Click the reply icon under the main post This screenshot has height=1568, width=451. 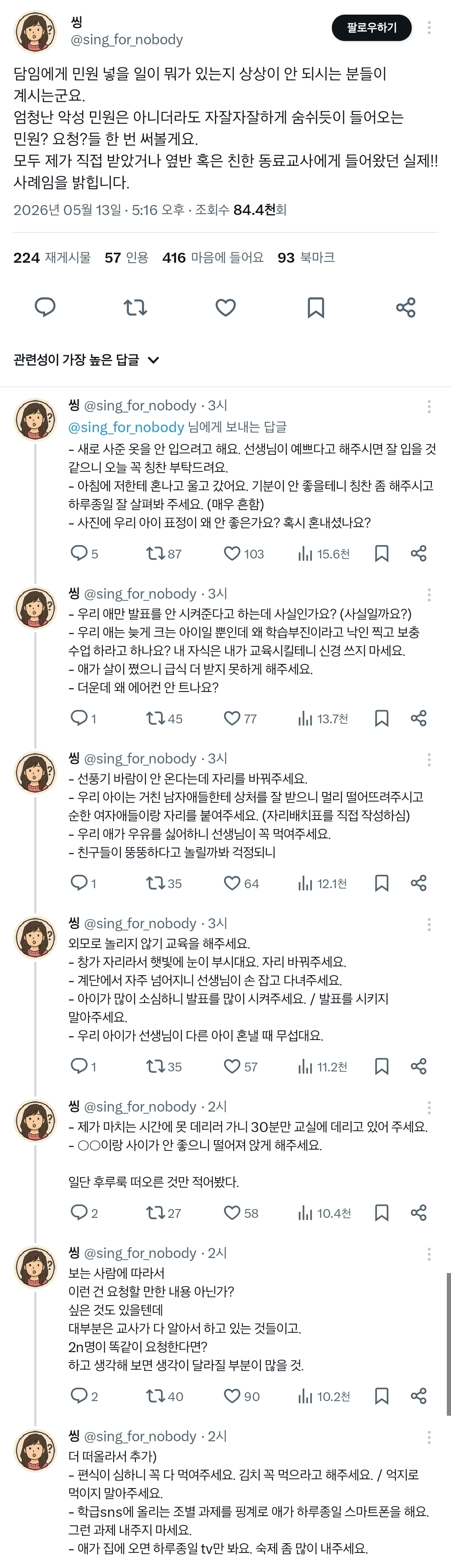pos(45,307)
